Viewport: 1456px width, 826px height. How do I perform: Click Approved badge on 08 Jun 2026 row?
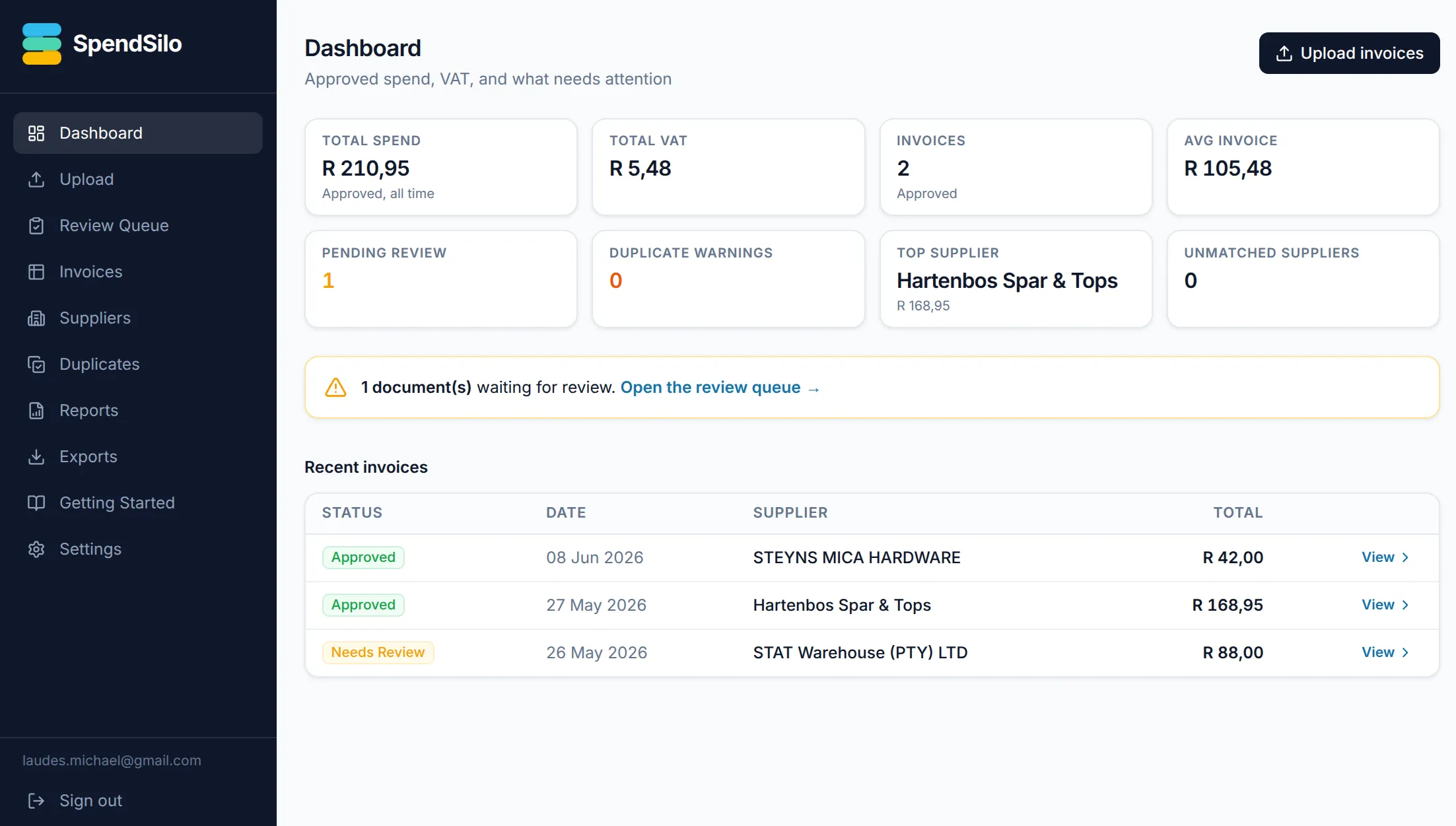tap(363, 557)
